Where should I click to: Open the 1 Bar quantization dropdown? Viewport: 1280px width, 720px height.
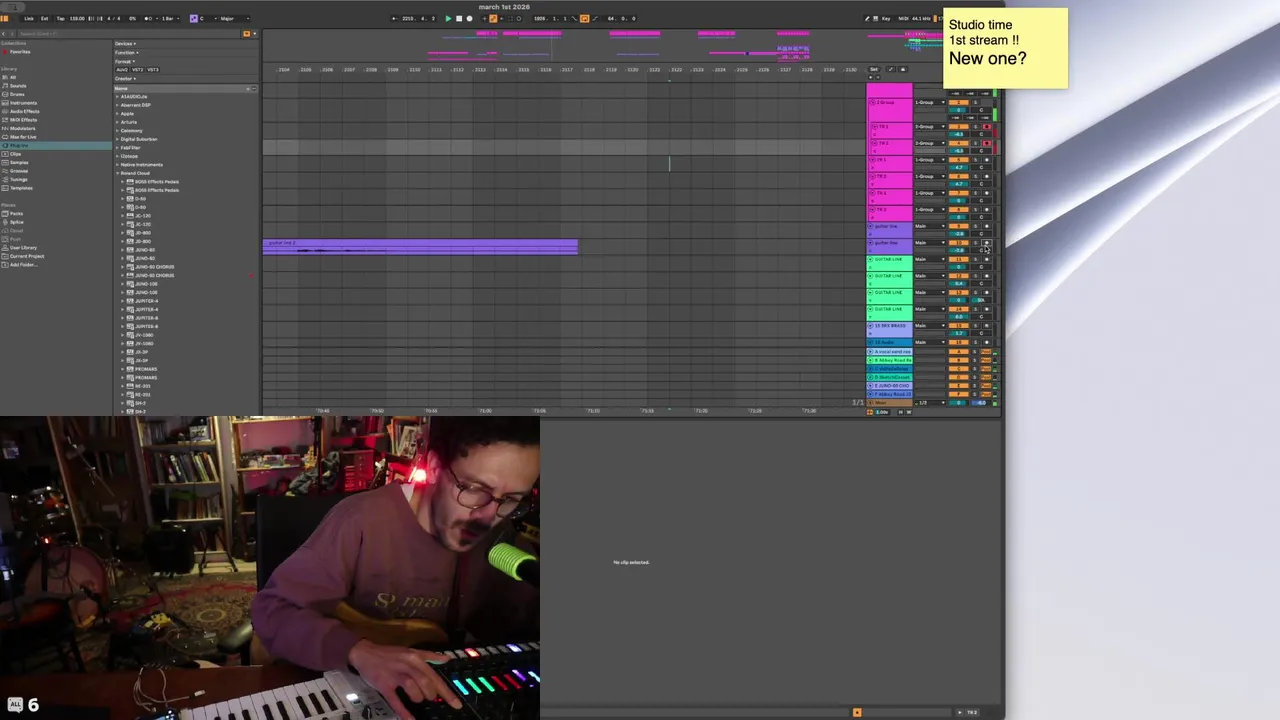[x=170, y=18]
